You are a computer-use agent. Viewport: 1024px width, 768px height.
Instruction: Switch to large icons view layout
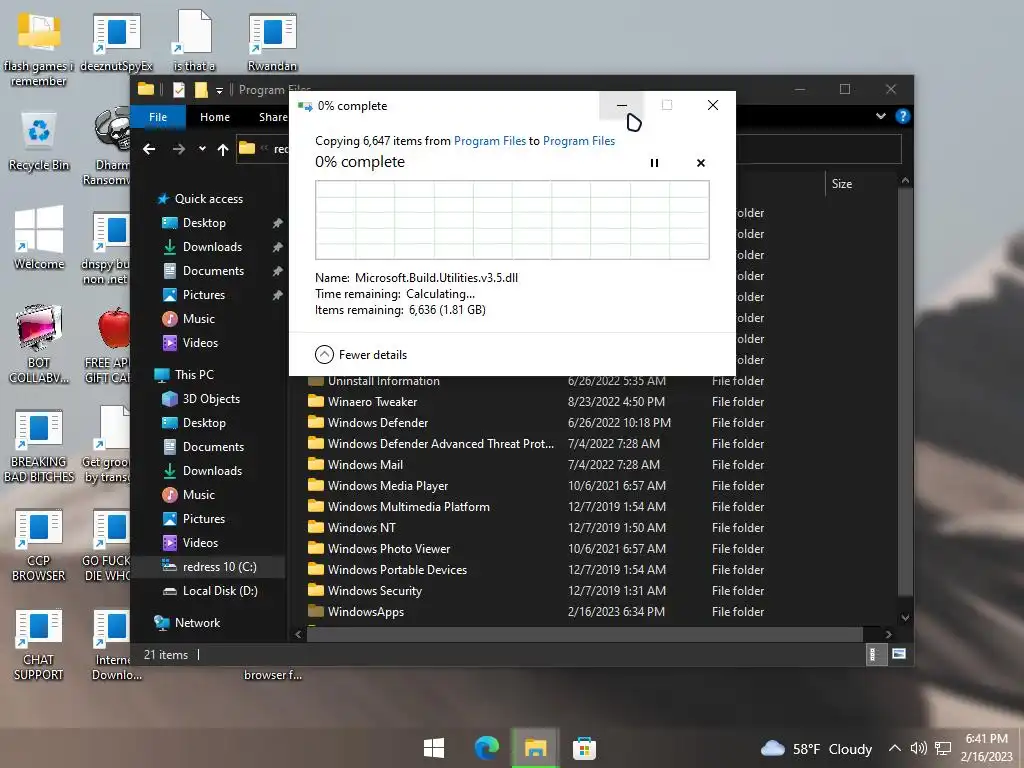tap(899, 654)
